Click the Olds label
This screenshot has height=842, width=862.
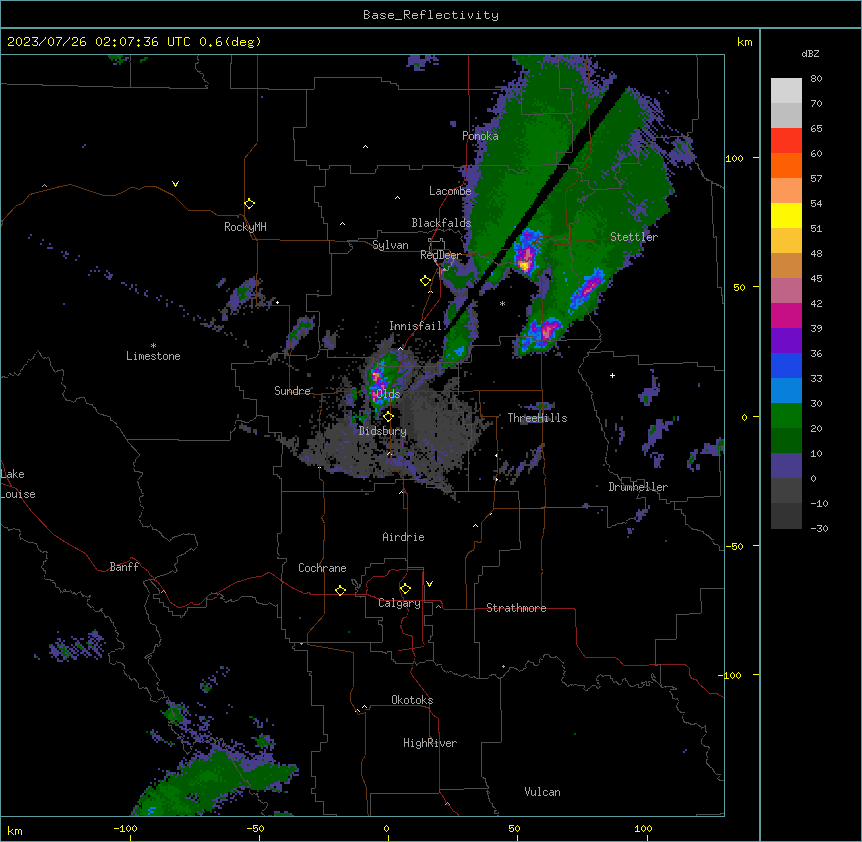point(388,394)
